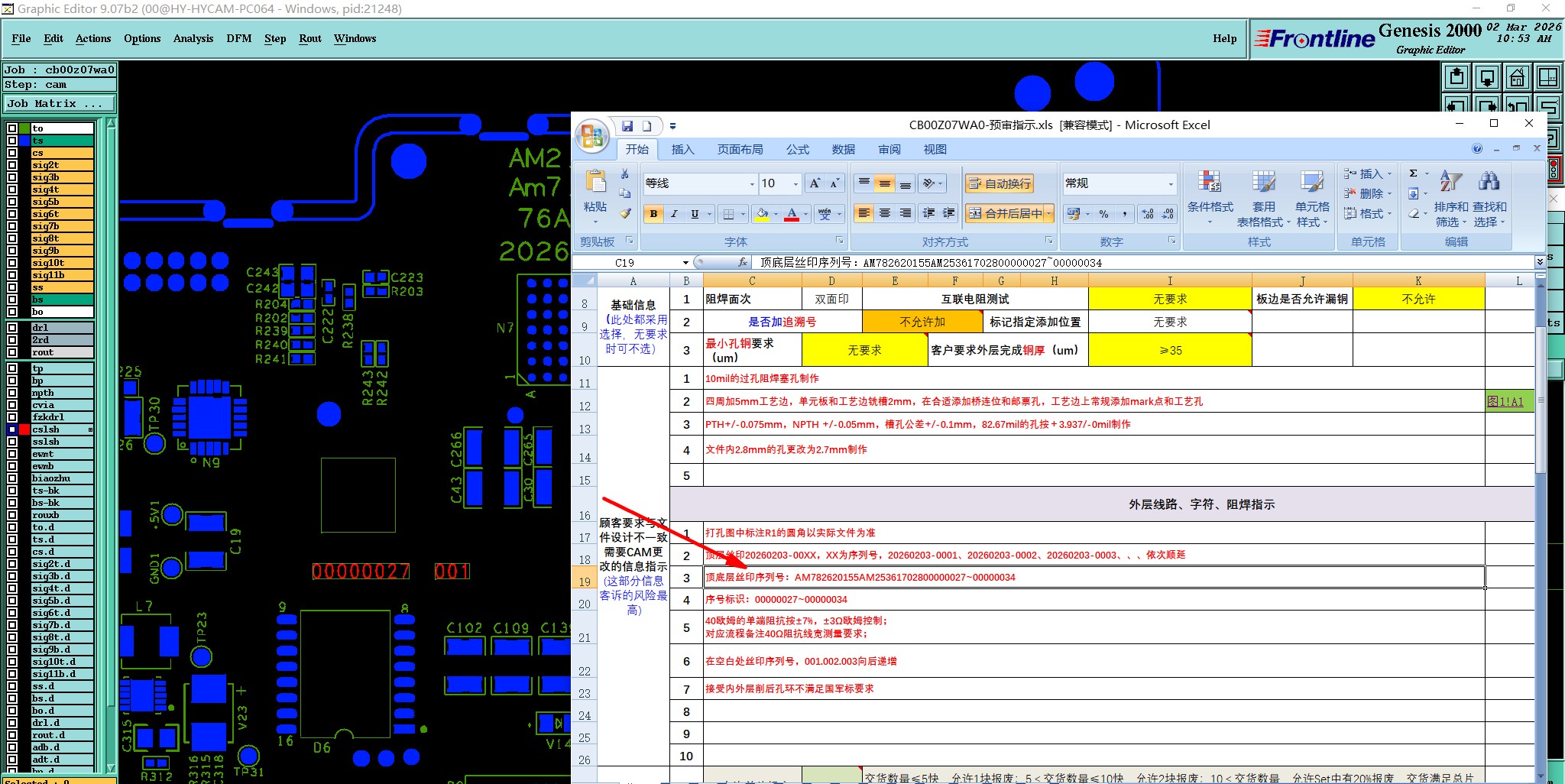
Task: Save the workbook via quick access icon
Action: tap(627, 126)
